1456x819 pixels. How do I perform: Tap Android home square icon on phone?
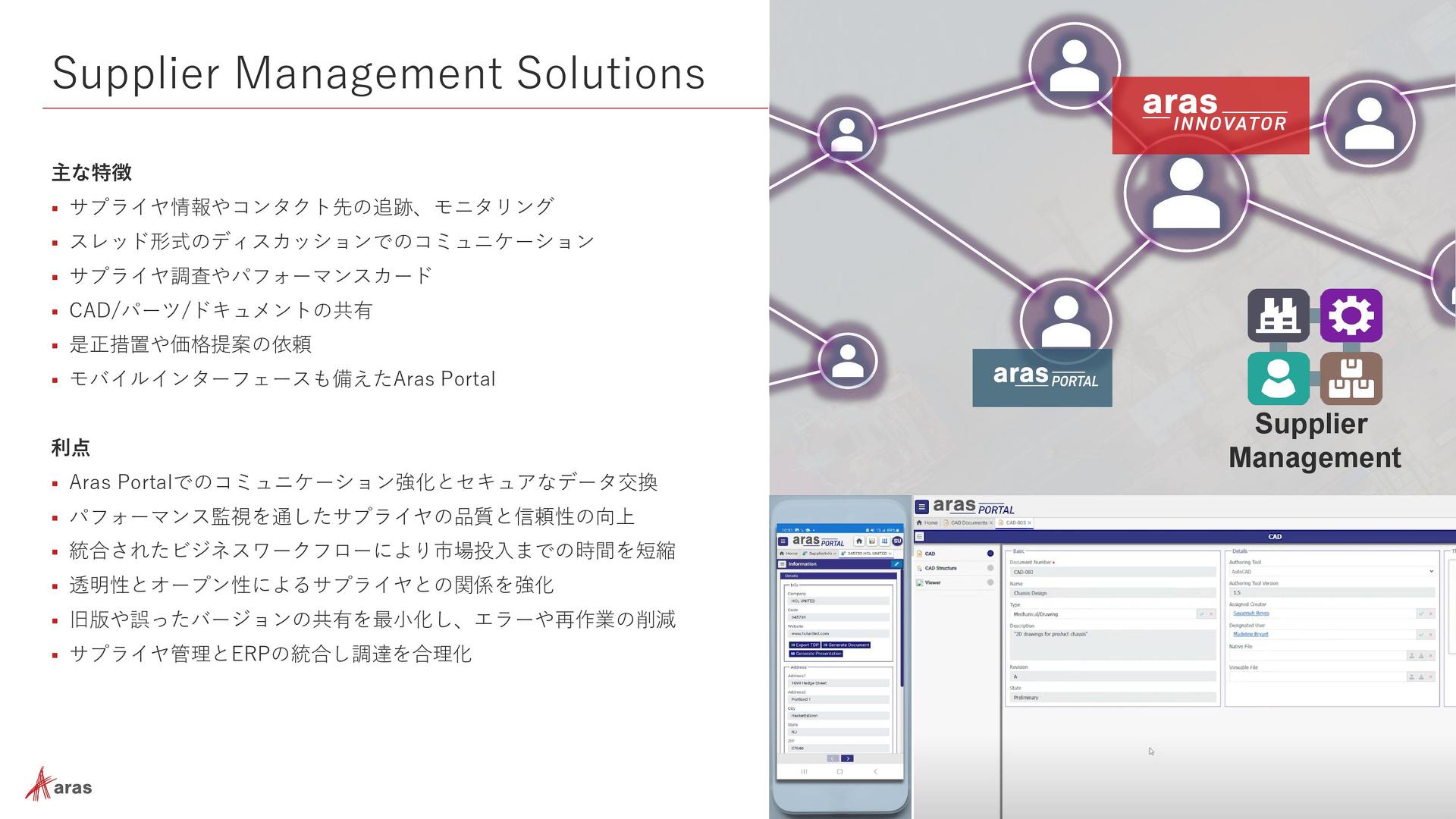839,771
